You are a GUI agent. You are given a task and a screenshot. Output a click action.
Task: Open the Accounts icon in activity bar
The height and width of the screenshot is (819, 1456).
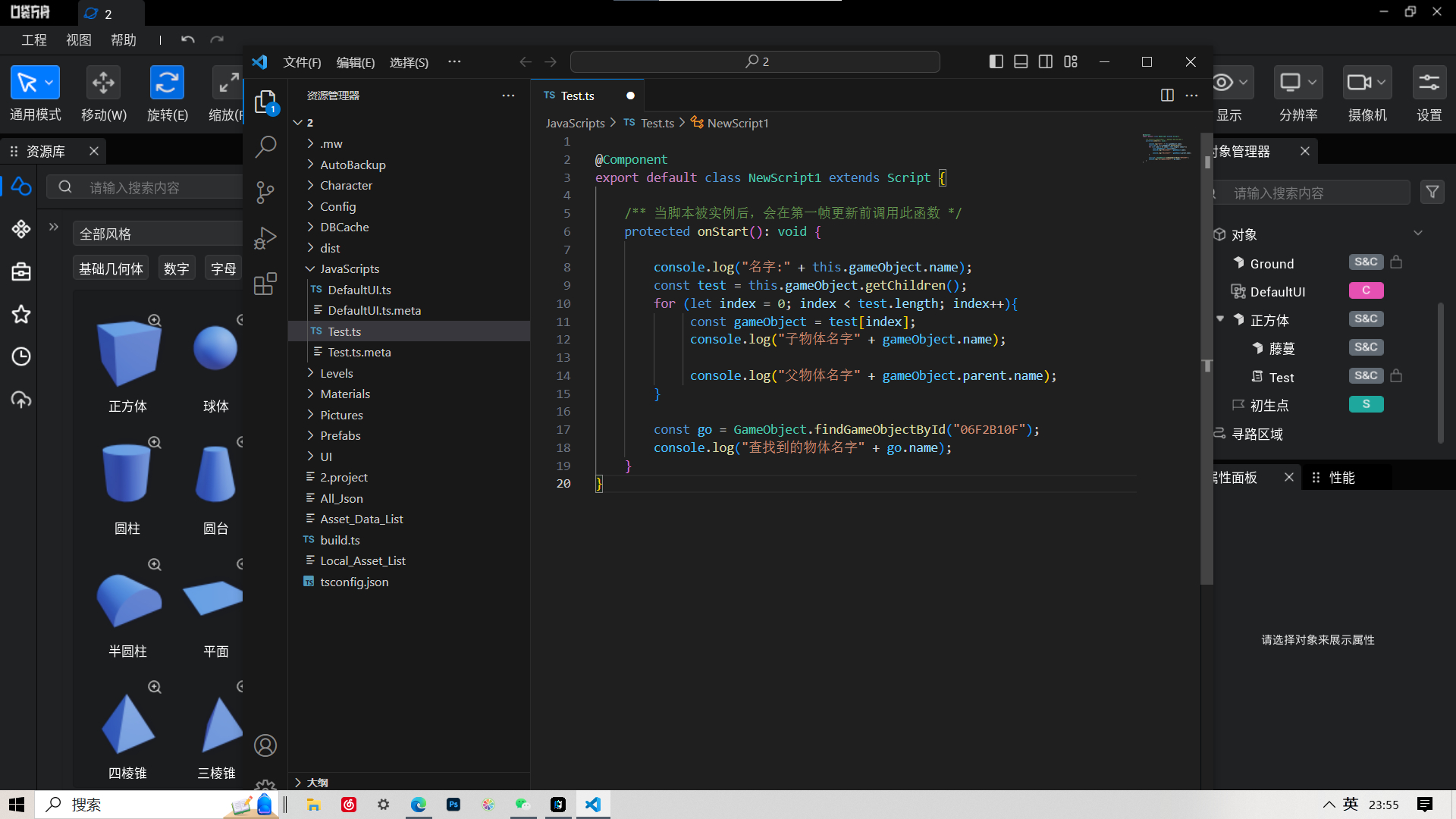pos(265,745)
